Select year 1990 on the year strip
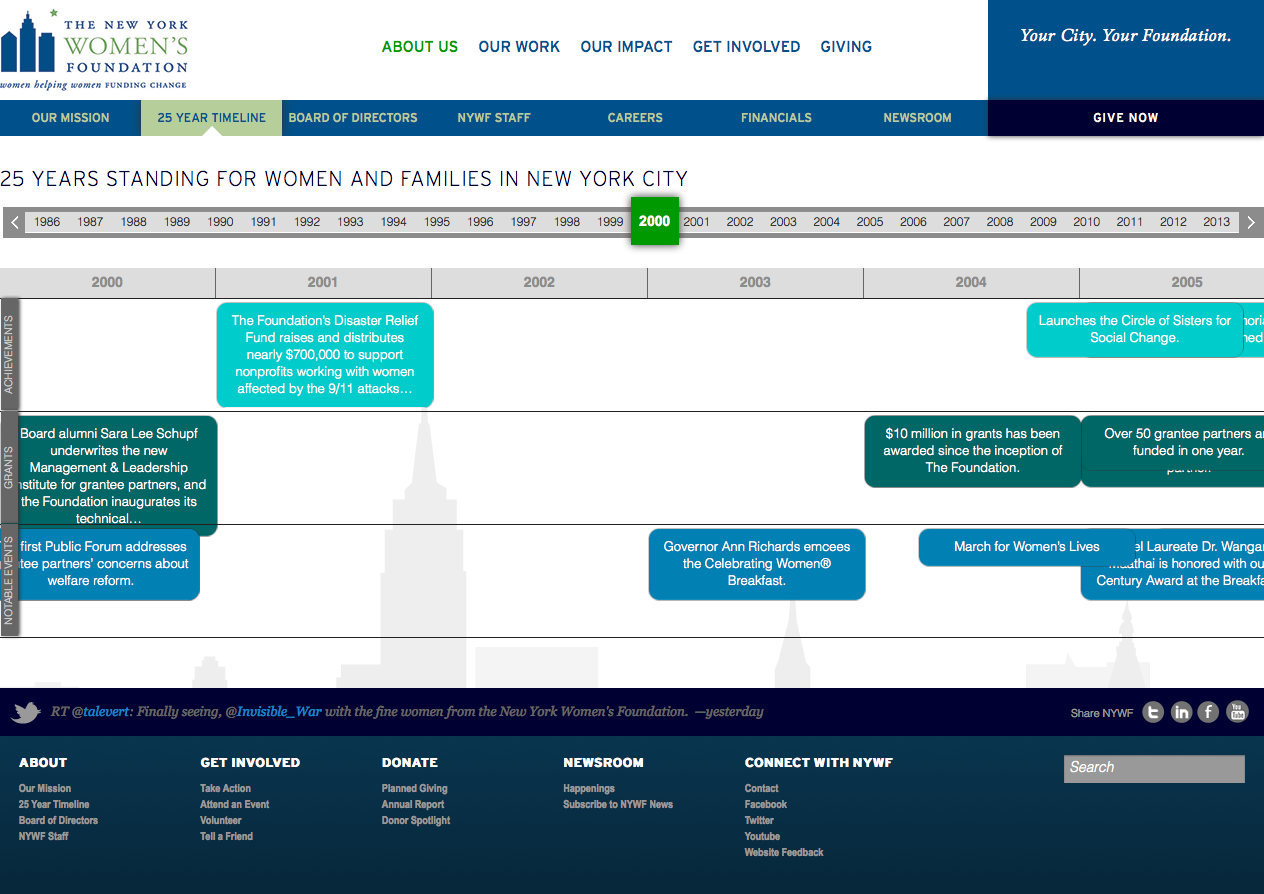 point(221,222)
